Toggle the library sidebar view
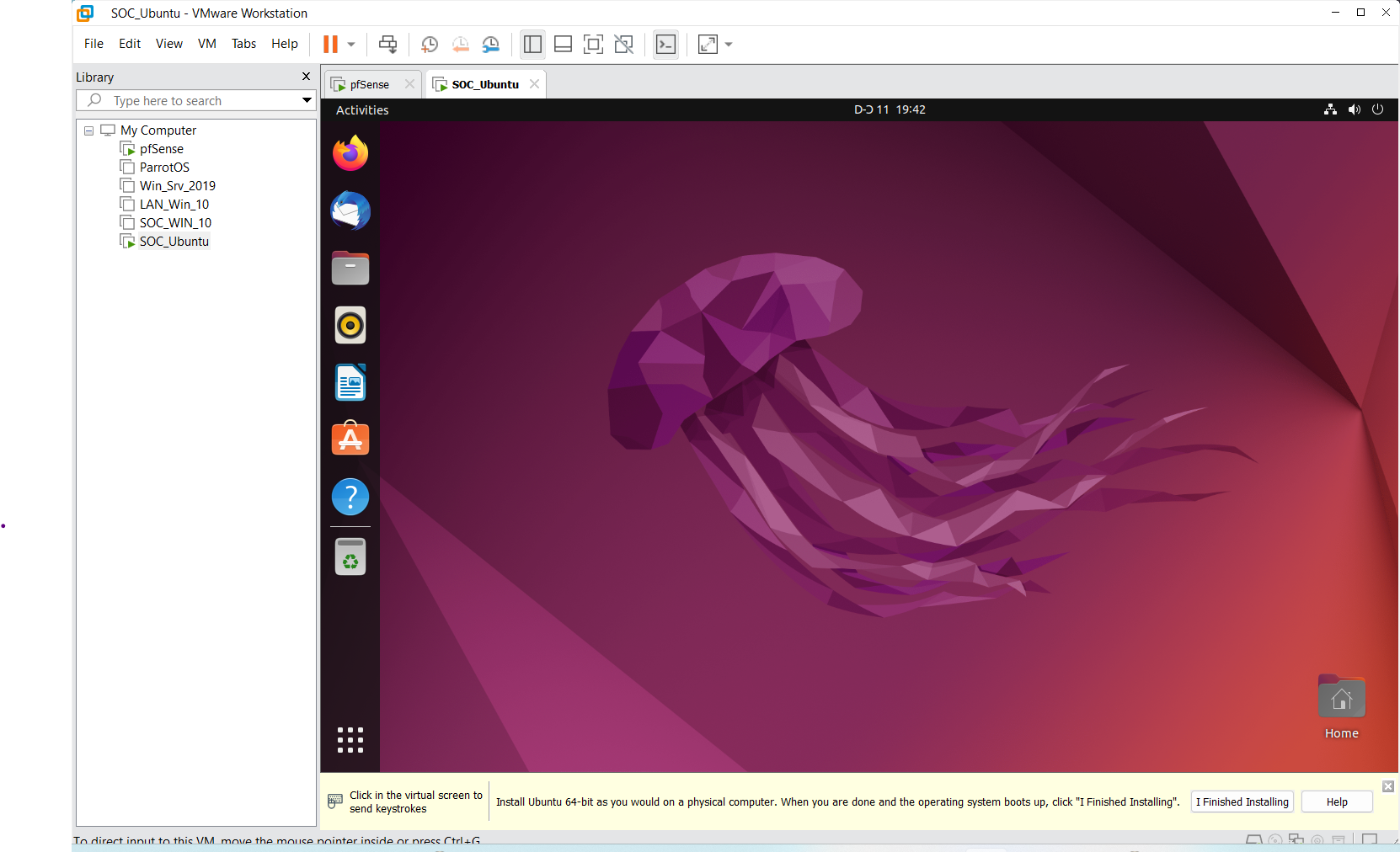The height and width of the screenshot is (852, 1400). tap(532, 45)
